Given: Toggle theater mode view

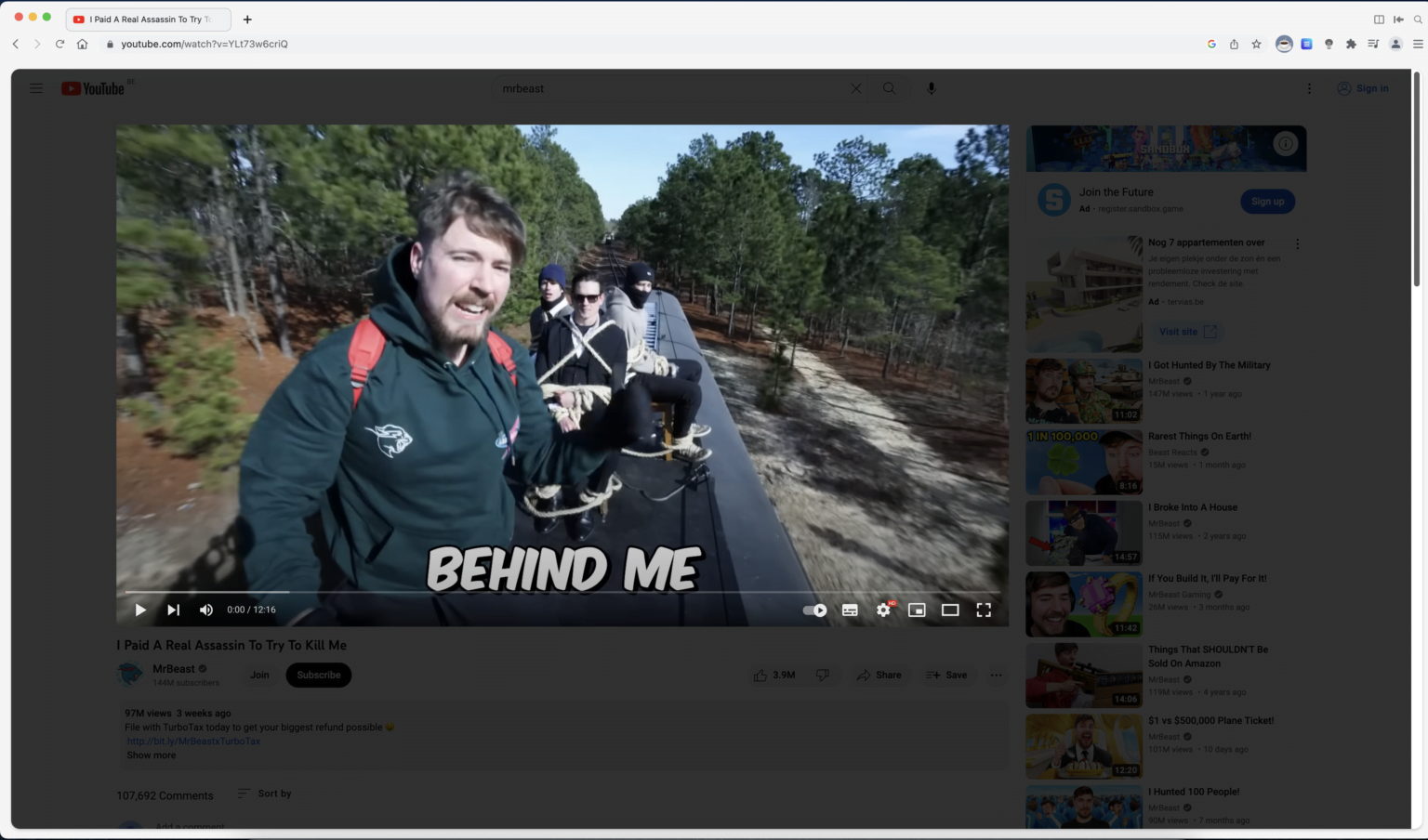Looking at the screenshot, I should (950, 610).
